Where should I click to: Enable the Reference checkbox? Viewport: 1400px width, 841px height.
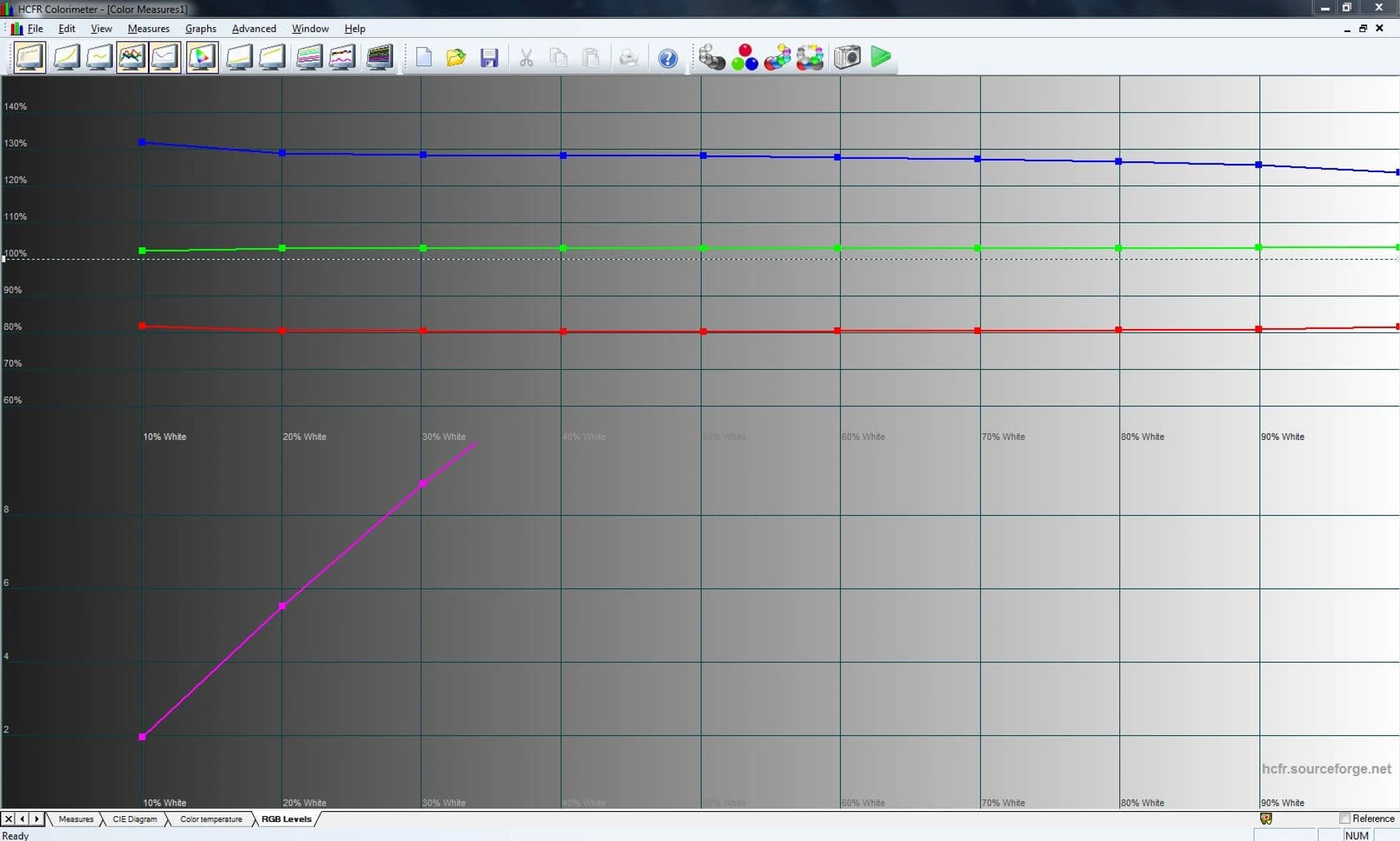[1345, 818]
